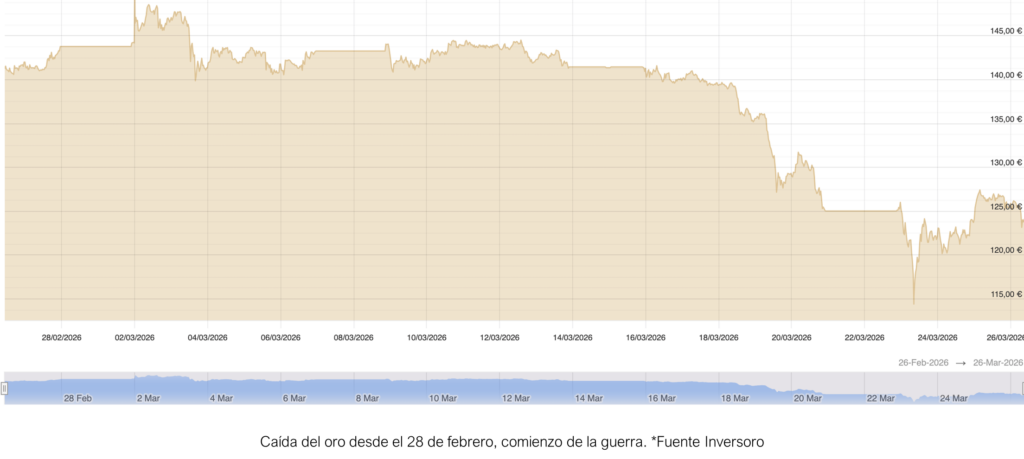Click navigator timeline at 28 Feb
The width and height of the screenshot is (1024, 459).
(x=78, y=398)
